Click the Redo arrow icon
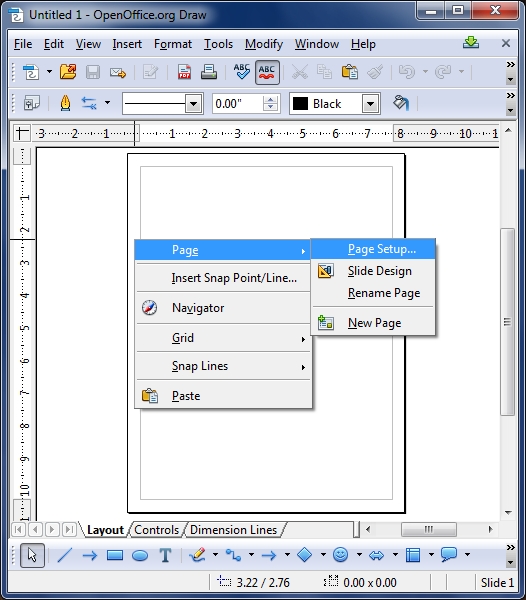526x600 pixels. 443,72
